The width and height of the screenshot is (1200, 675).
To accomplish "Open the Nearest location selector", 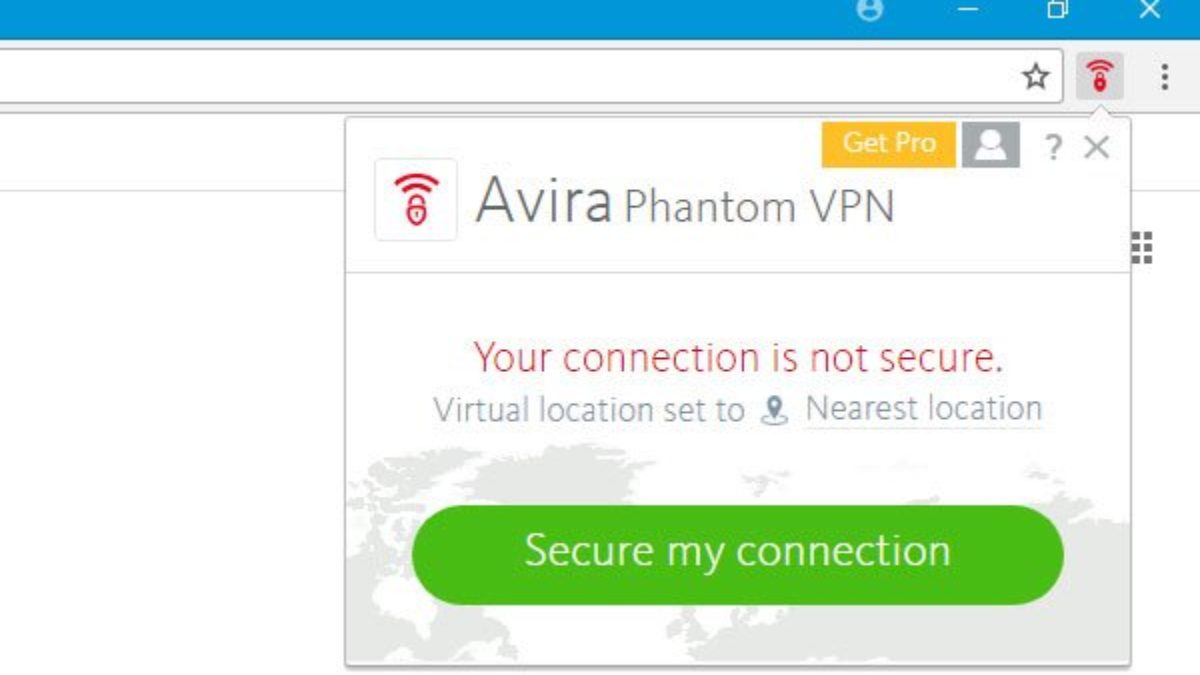I will point(923,409).
